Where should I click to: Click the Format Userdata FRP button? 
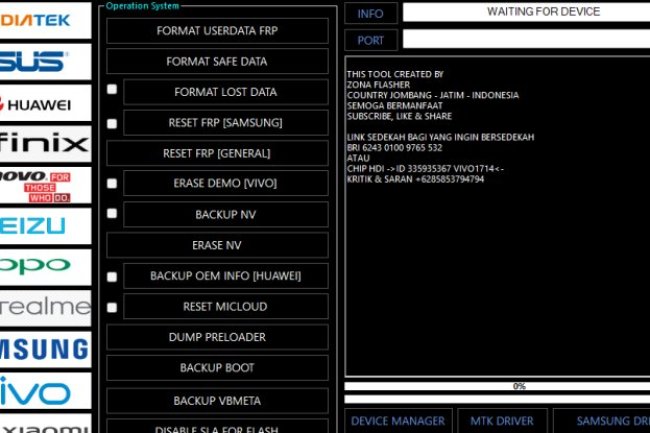pyautogui.click(x=217, y=31)
